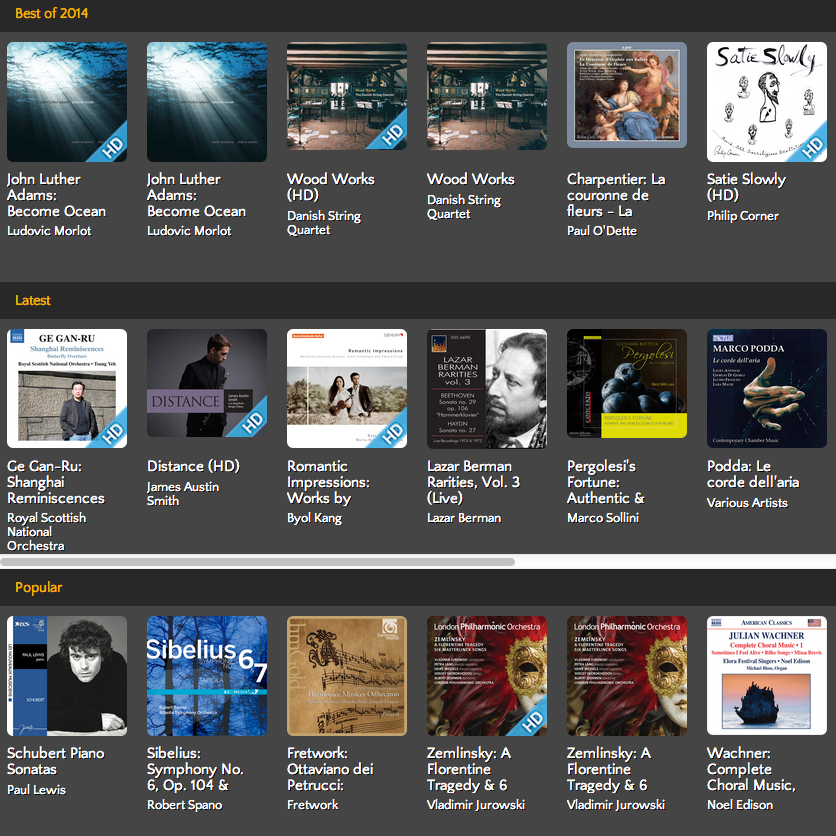View artist James Austin Smith
836x836 pixels.
(x=183, y=494)
